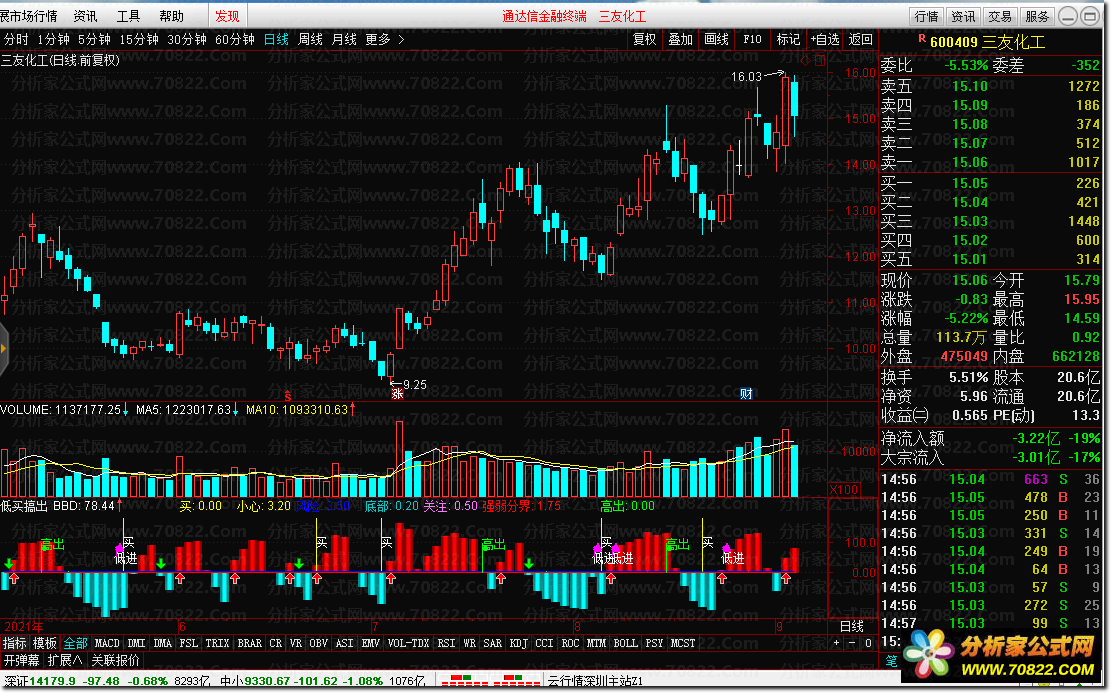
Task: Select the RSI indicator tab
Action: coord(446,643)
